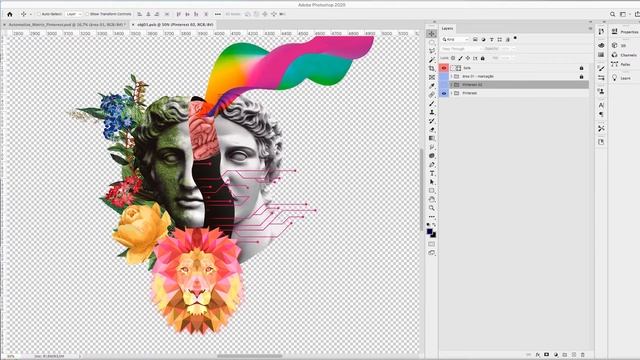
Task: Click Quick Mask mode icon
Action: [432, 244]
